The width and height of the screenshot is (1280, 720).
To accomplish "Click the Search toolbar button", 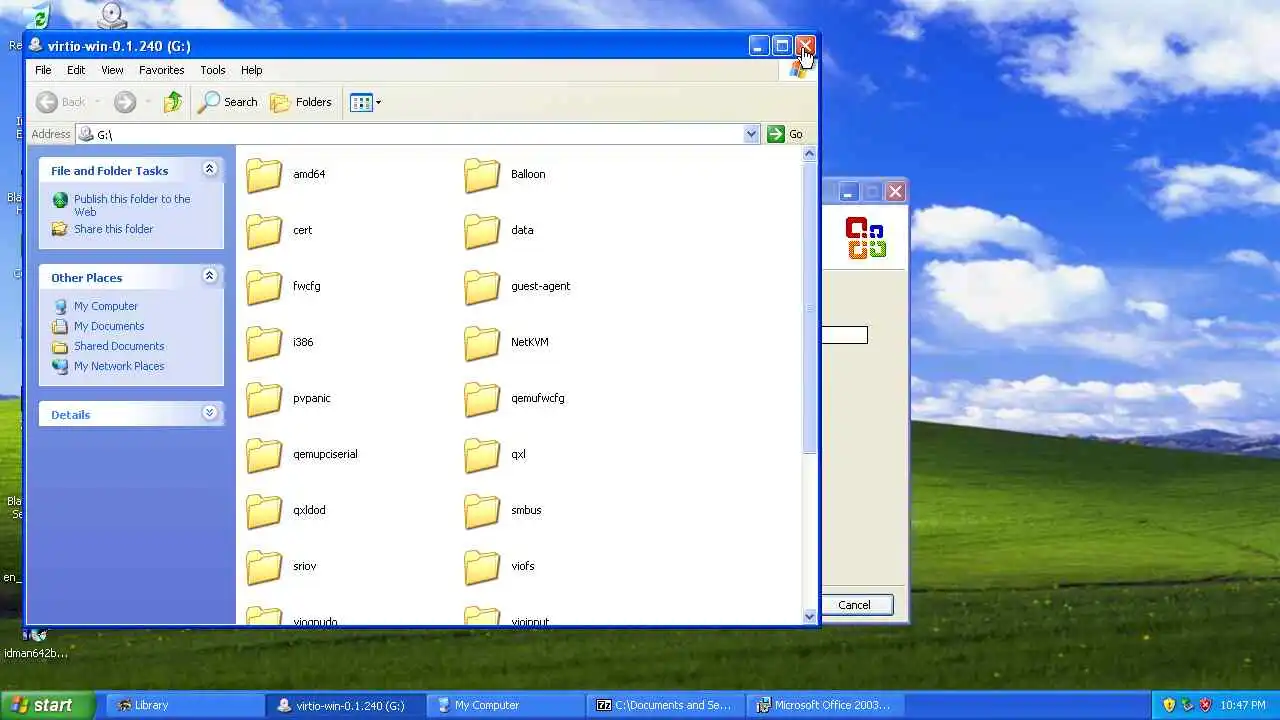I will pos(228,102).
